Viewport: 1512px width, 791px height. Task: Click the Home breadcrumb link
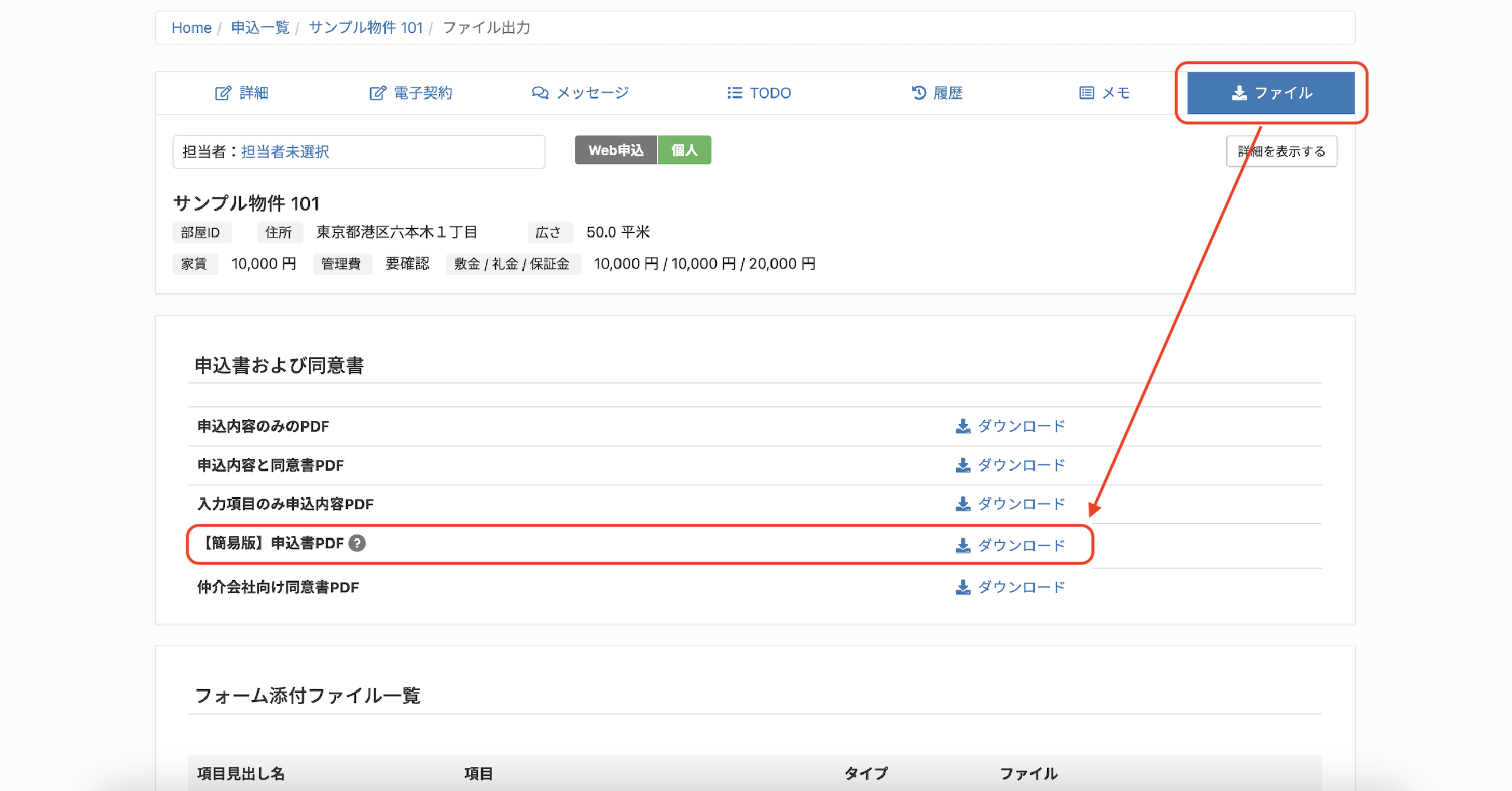191,28
